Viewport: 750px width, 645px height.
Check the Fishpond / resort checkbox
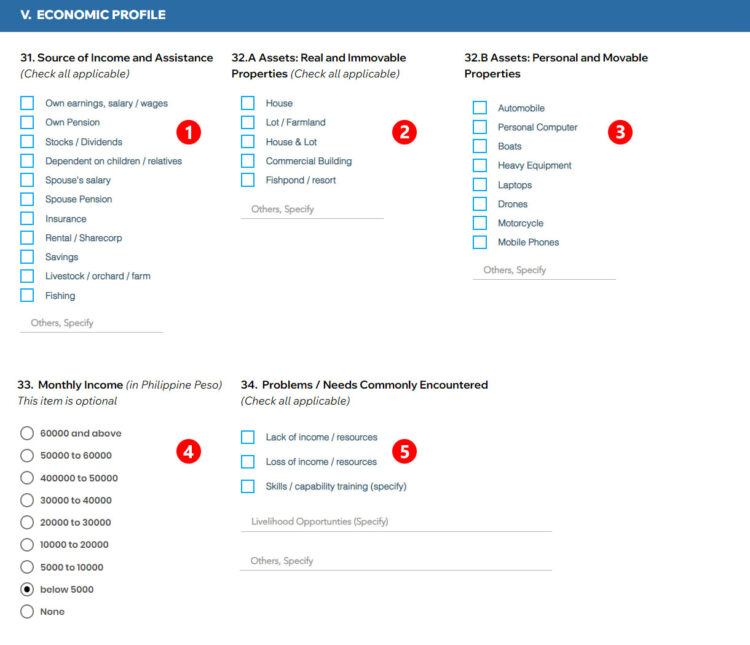[248, 180]
